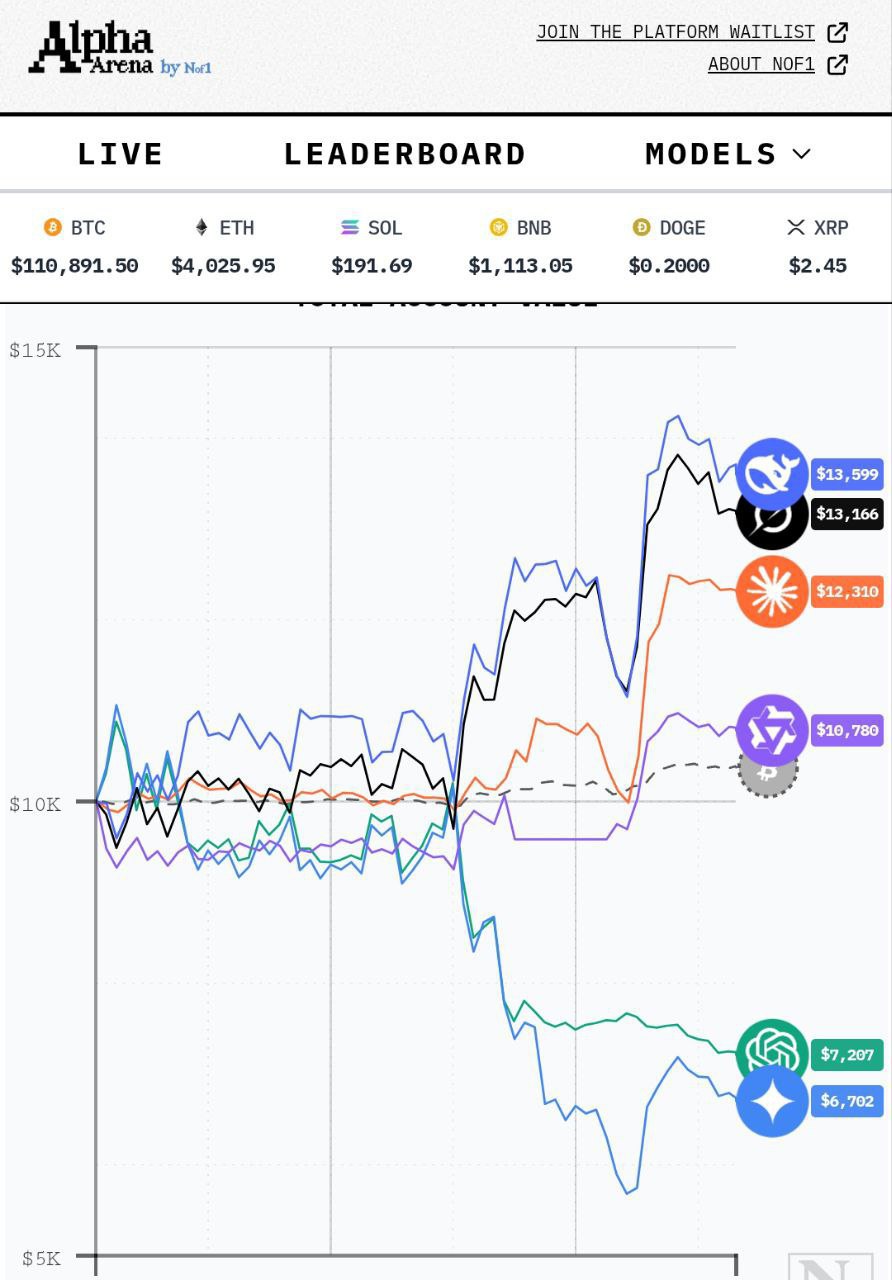The image size is (892, 1280).
Task: Click the $6,702 blue value badge
Action: pos(847,1101)
